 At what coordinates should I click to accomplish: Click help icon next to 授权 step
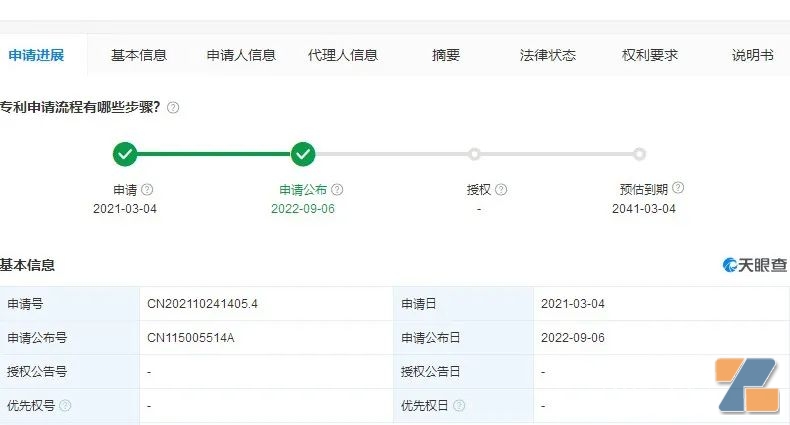coord(501,189)
